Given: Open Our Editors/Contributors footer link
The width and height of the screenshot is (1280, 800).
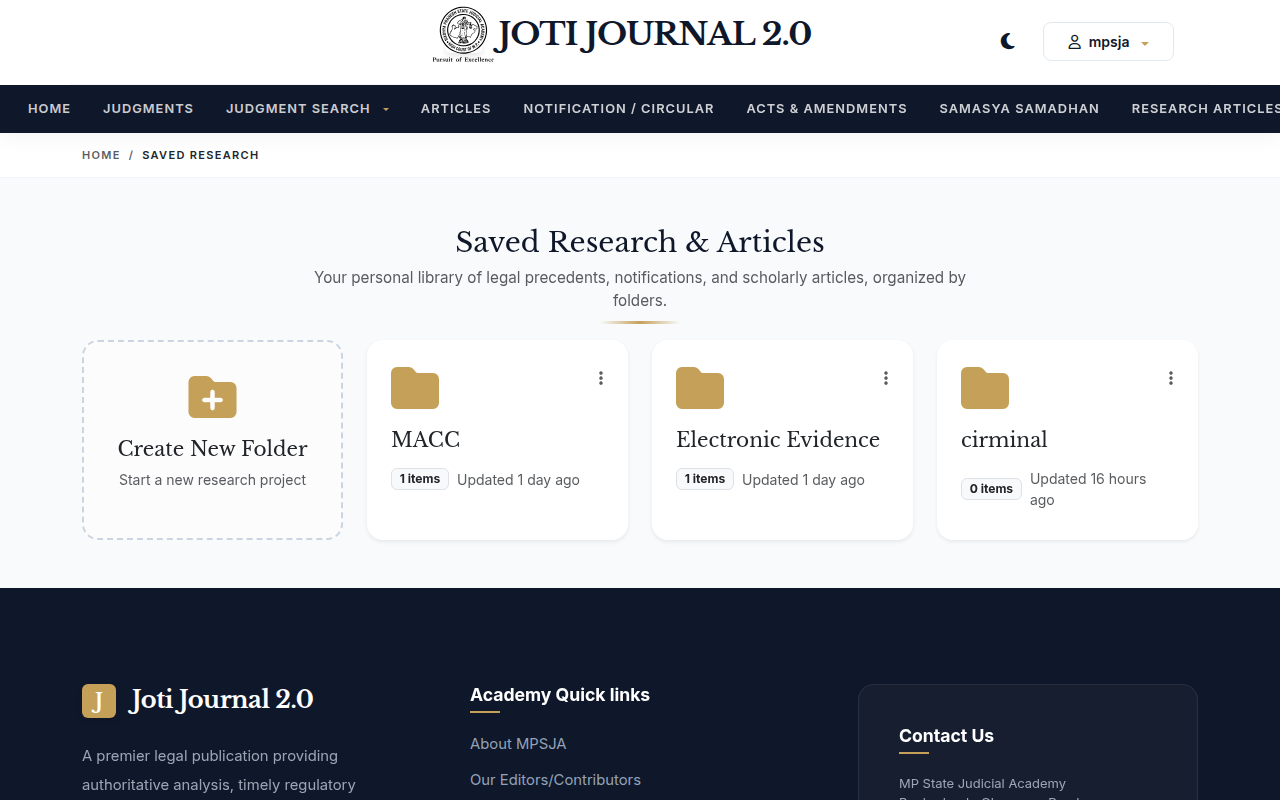Looking at the screenshot, I should [555, 780].
